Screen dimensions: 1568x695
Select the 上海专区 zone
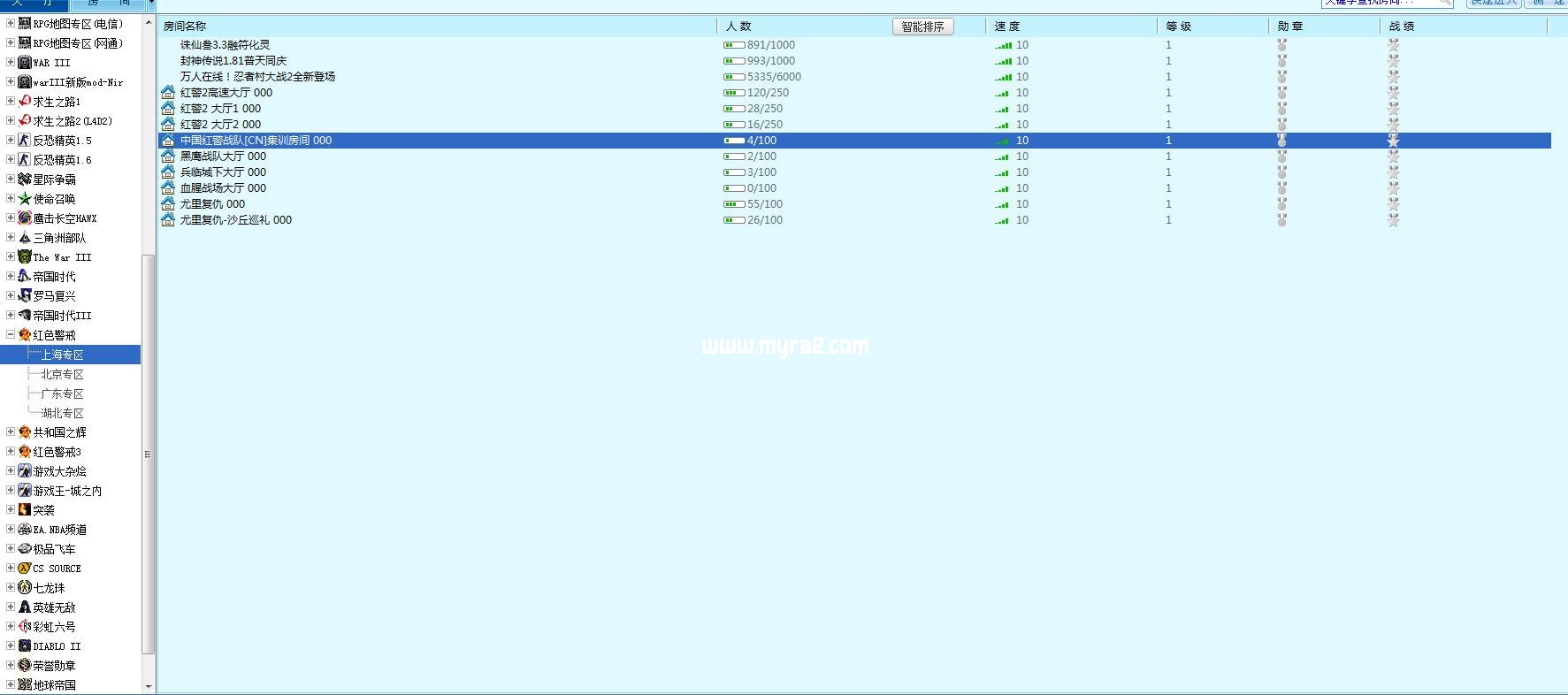[x=62, y=355]
